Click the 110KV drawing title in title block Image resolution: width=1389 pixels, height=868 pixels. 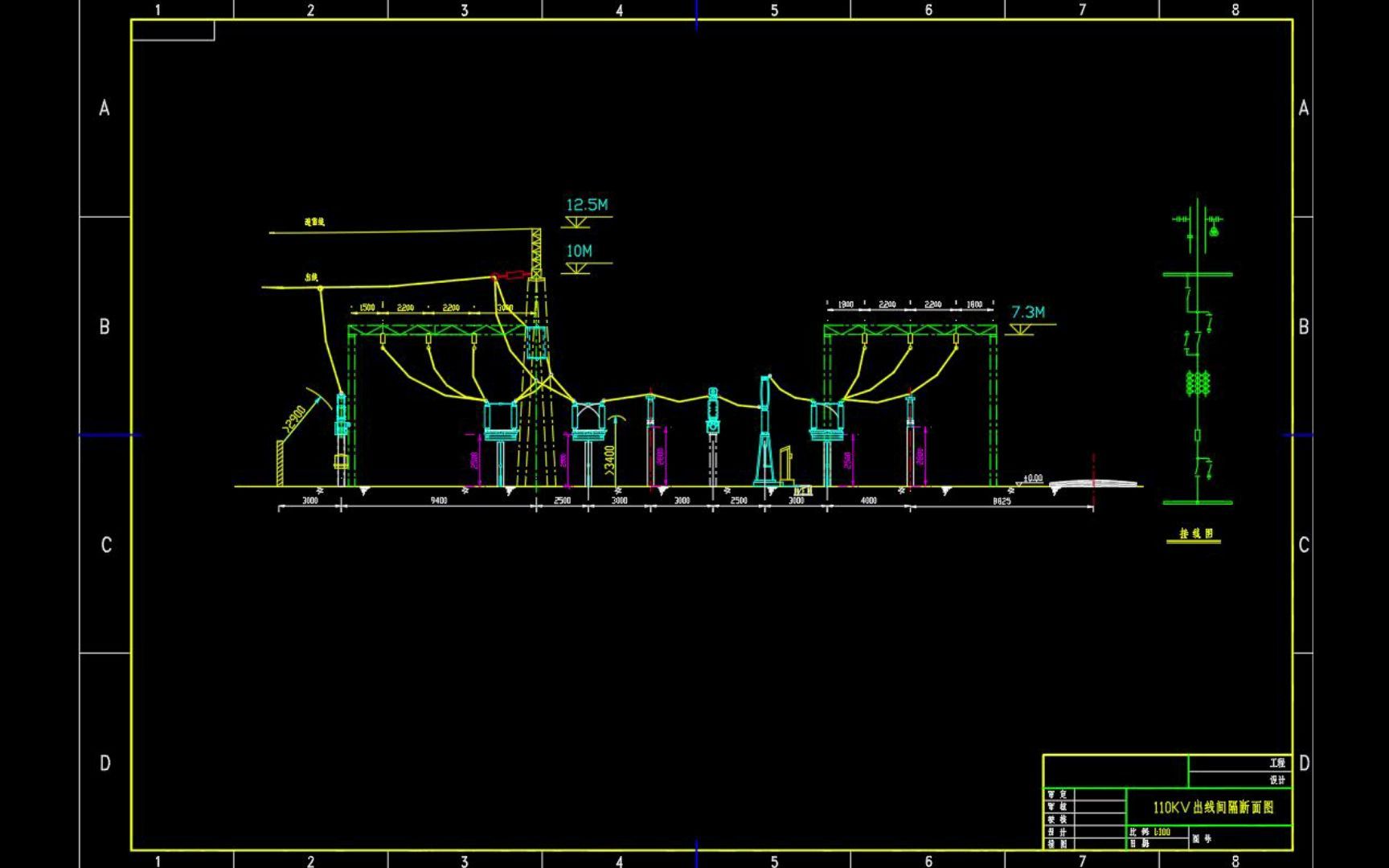tap(1213, 807)
